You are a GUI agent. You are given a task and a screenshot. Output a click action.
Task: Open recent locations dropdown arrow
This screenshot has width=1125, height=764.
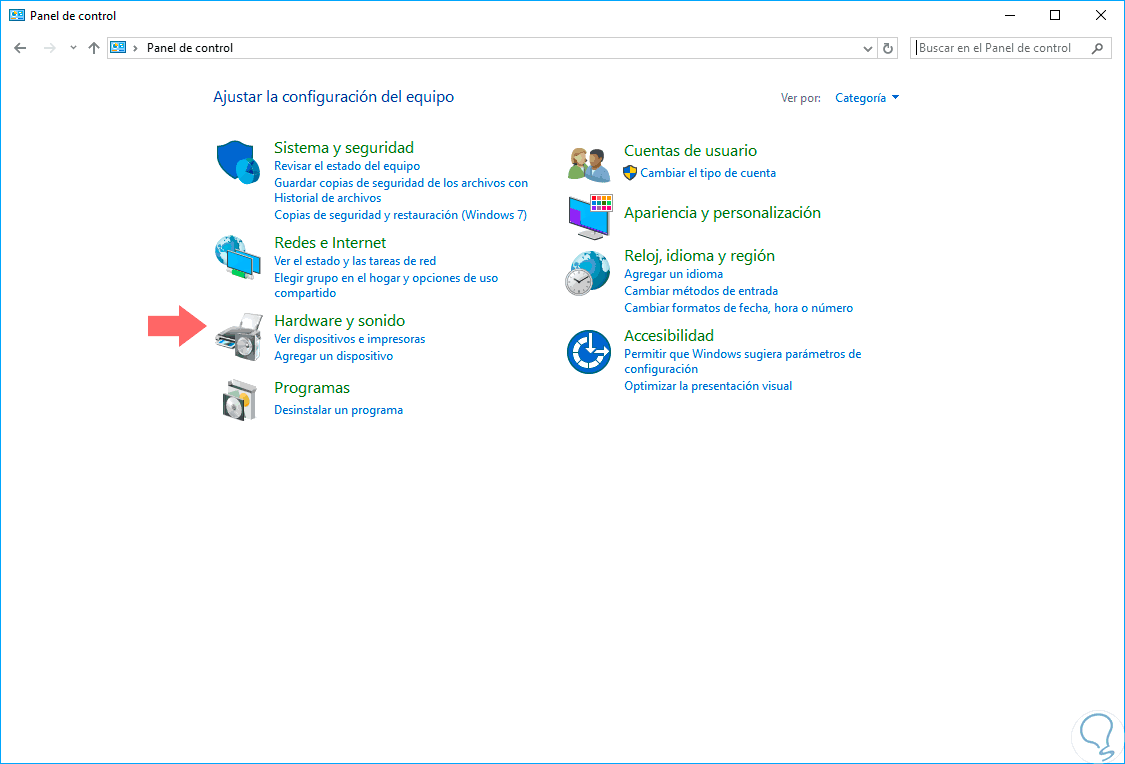point(72,48)
